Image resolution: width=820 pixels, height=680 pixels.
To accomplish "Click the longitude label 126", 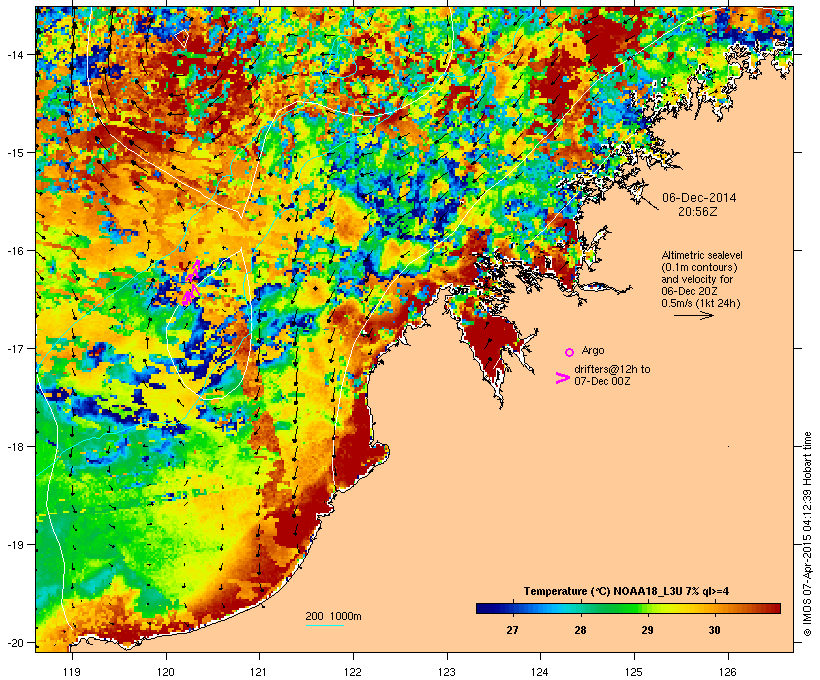I will point(728,672).
